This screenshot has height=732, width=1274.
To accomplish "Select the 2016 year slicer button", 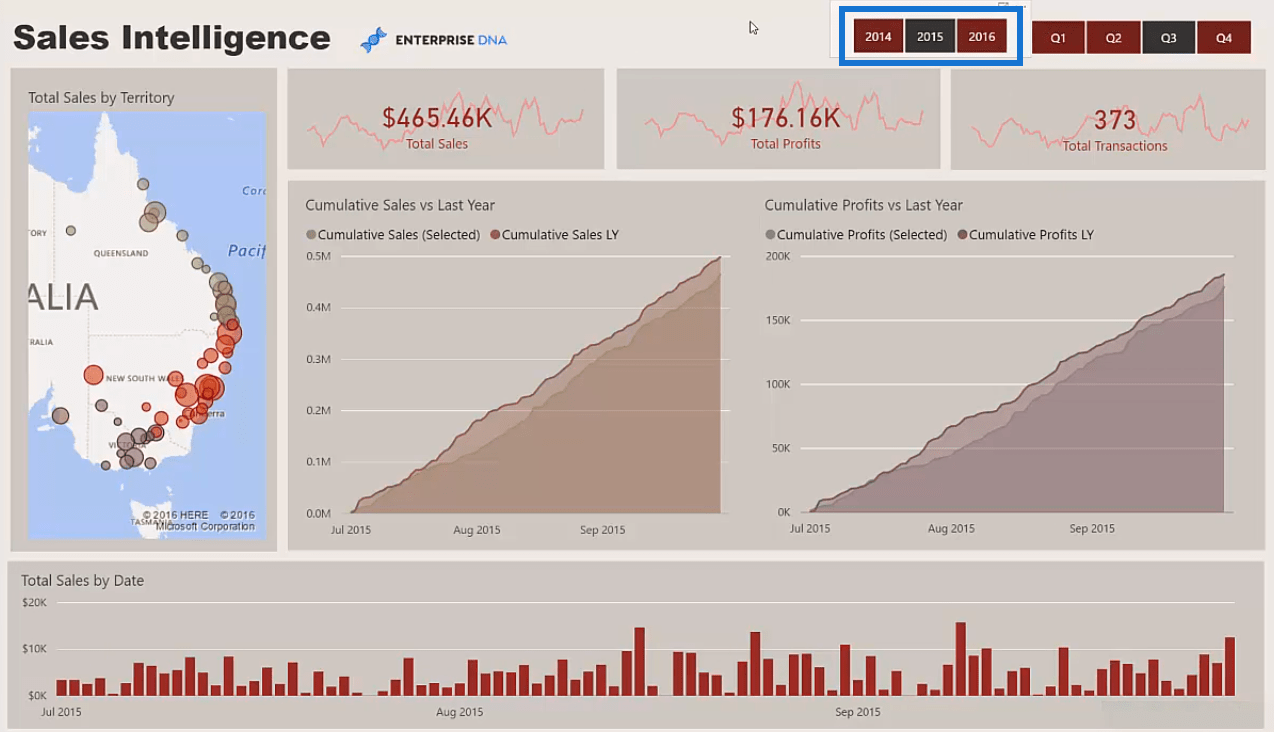I will 982,36.
